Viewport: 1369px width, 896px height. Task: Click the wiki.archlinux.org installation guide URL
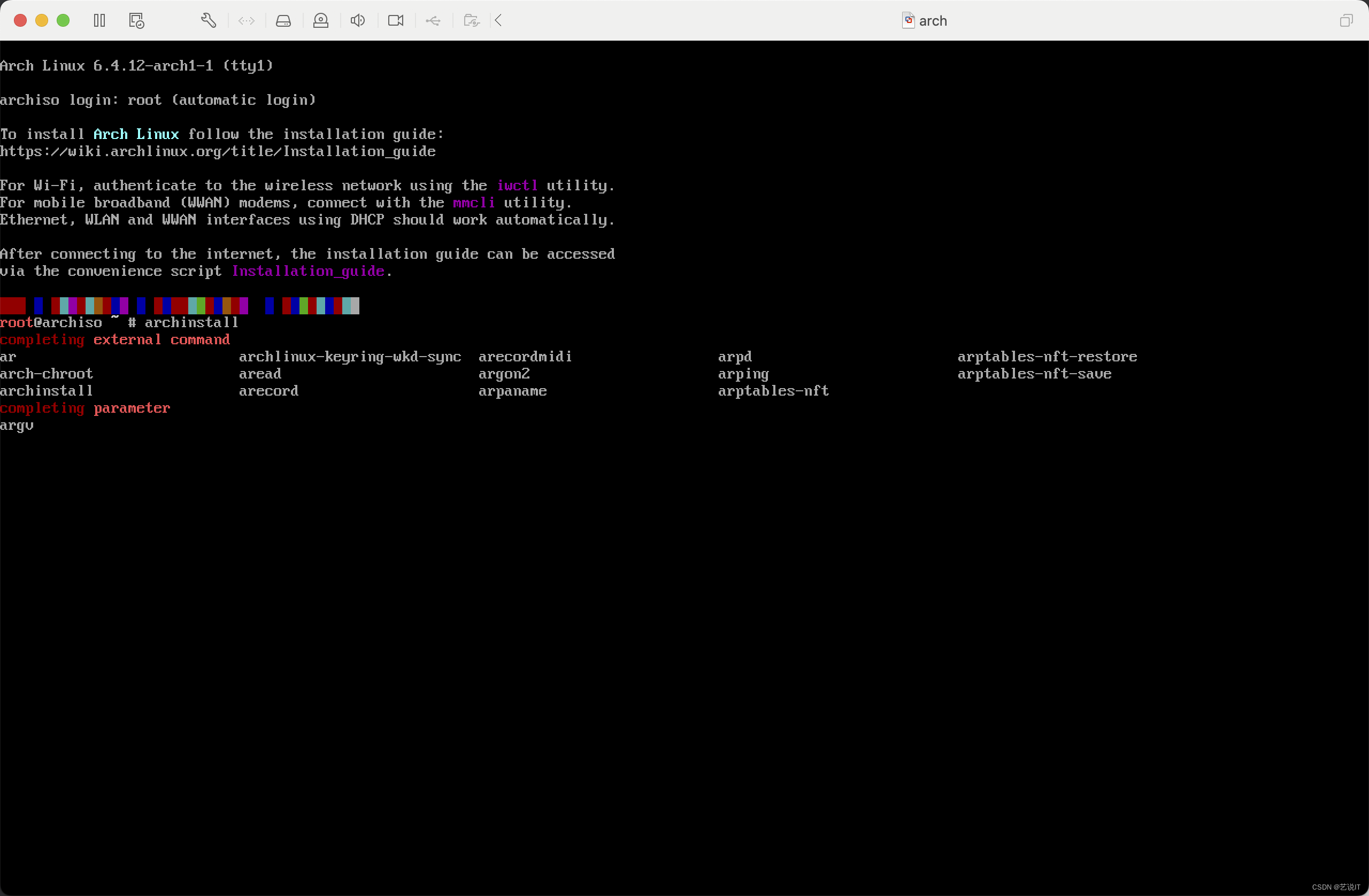click(218, 151)
